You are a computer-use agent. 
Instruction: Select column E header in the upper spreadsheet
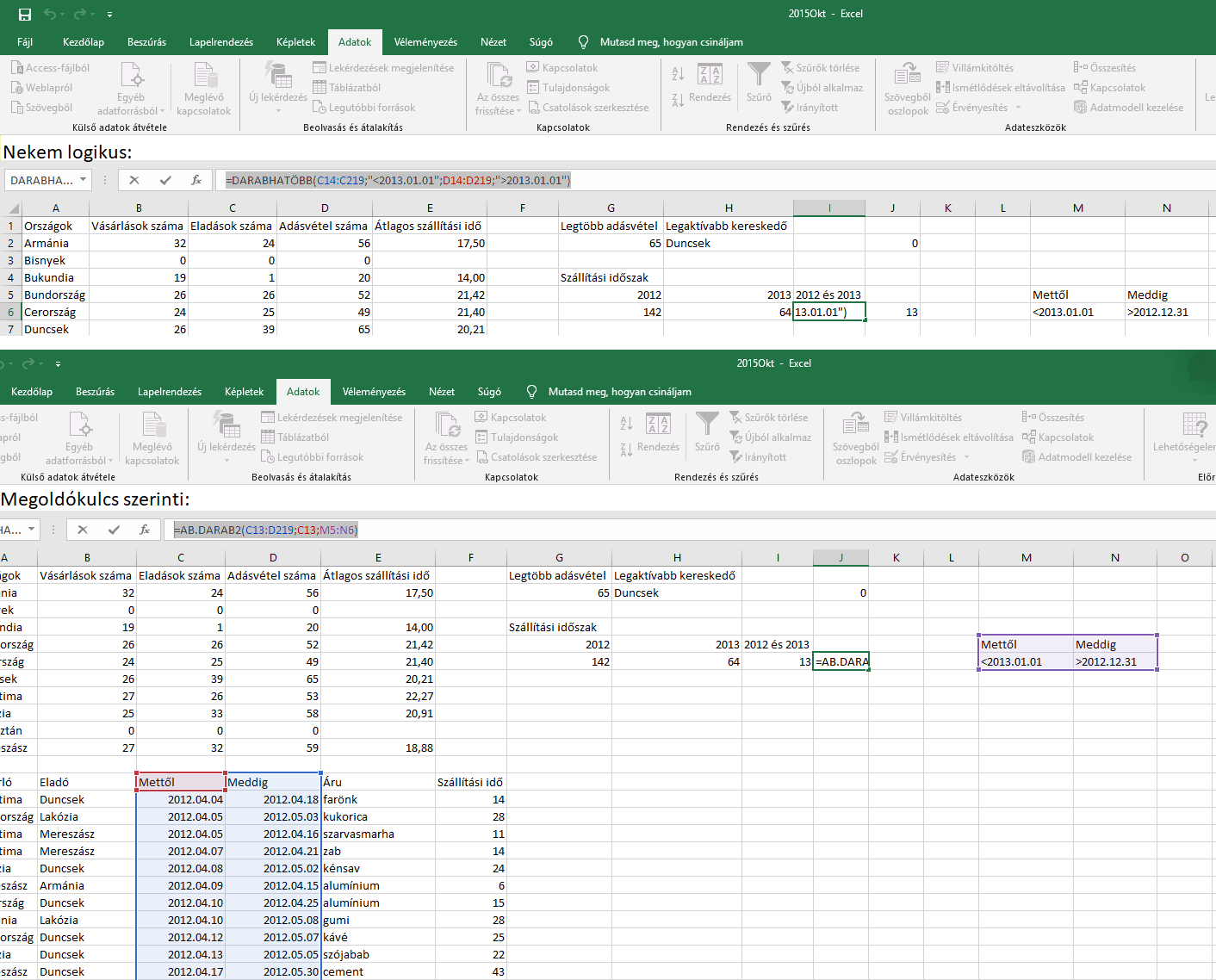[430, 208]
